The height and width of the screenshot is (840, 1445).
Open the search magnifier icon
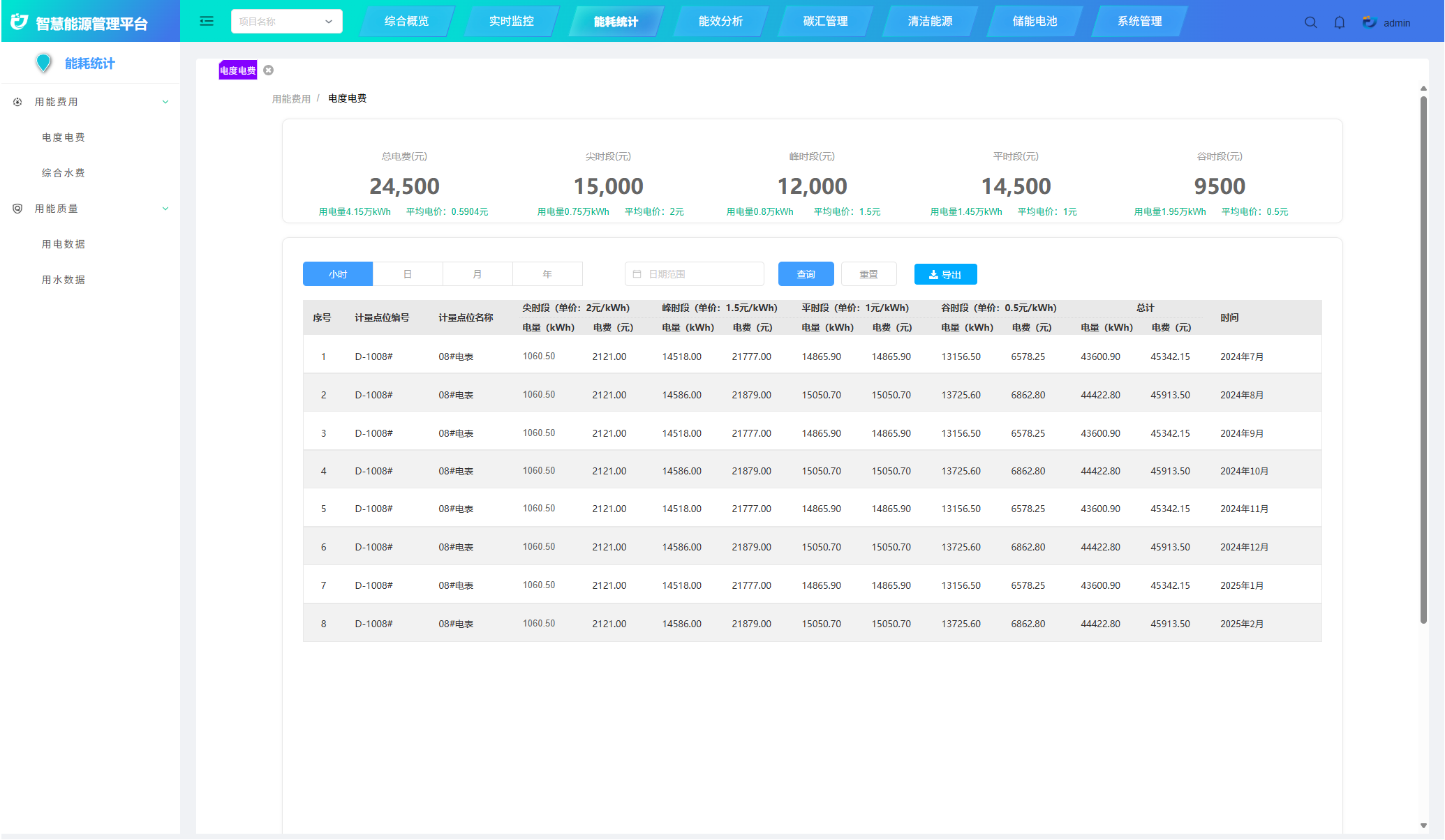(x=1310, y=22)
